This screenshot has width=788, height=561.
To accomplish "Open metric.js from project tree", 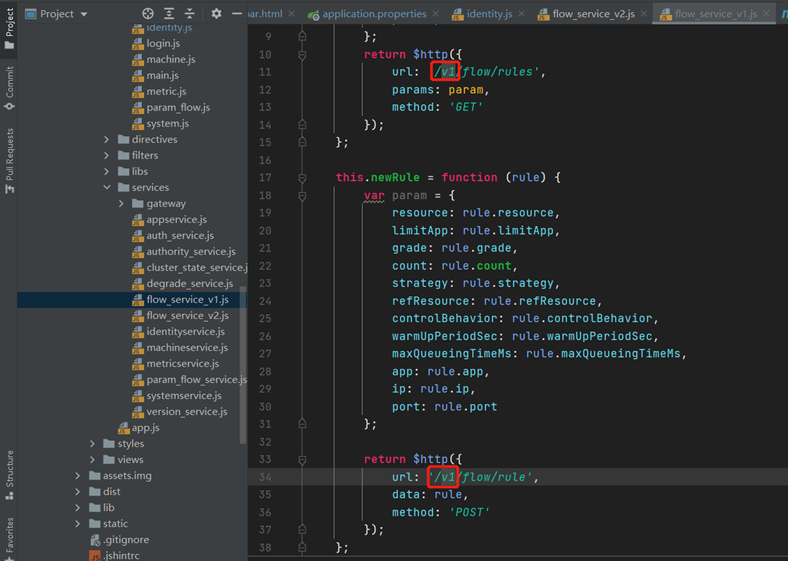I will (159, 91).
